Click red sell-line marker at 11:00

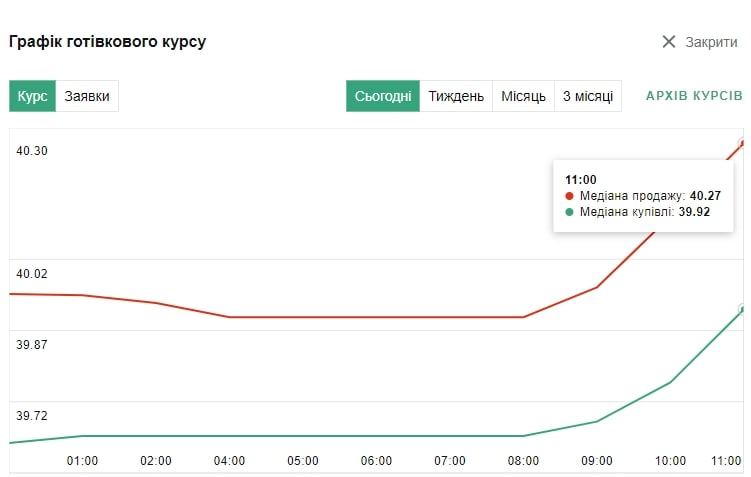click(742, 142)
